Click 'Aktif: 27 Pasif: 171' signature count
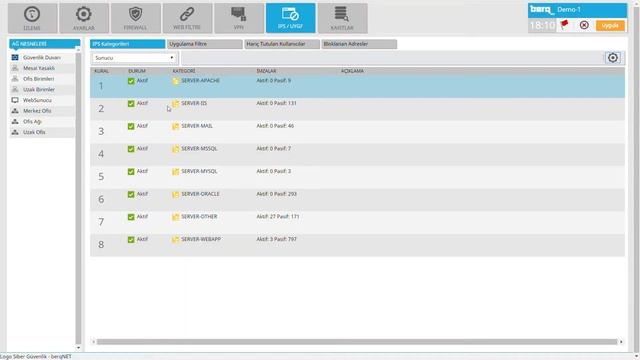The image size is (640, 360). coord(278,216)
